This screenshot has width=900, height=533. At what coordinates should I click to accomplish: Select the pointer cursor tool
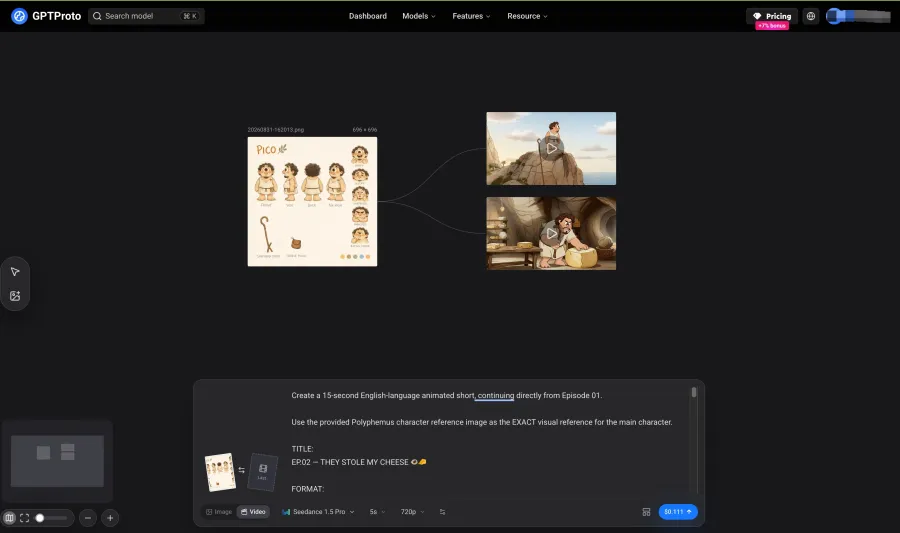pyautogui.click(x=15, y=271)
